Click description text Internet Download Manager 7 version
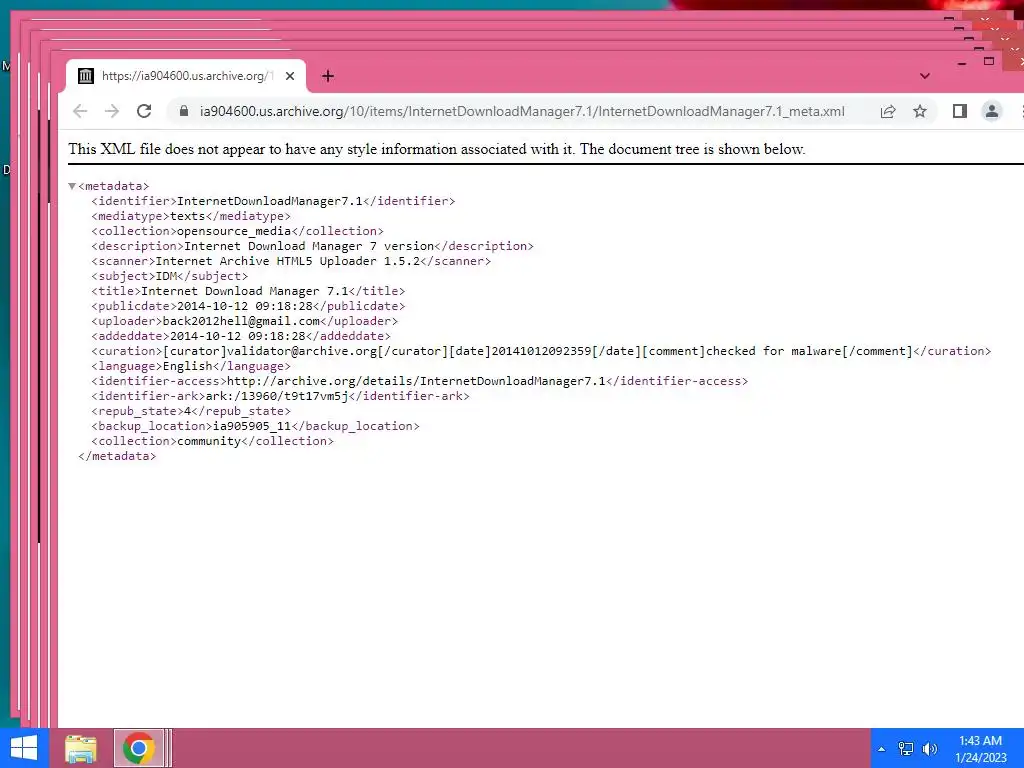The height and width of the screenshot is (768, 1024). point(309,246)
